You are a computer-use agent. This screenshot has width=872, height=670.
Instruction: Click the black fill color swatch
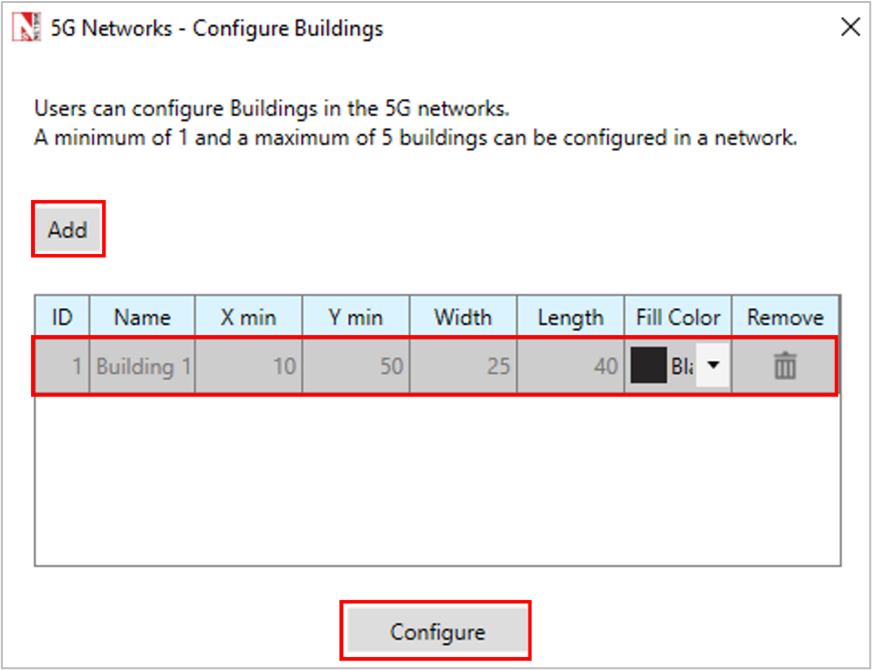(649, 367)
